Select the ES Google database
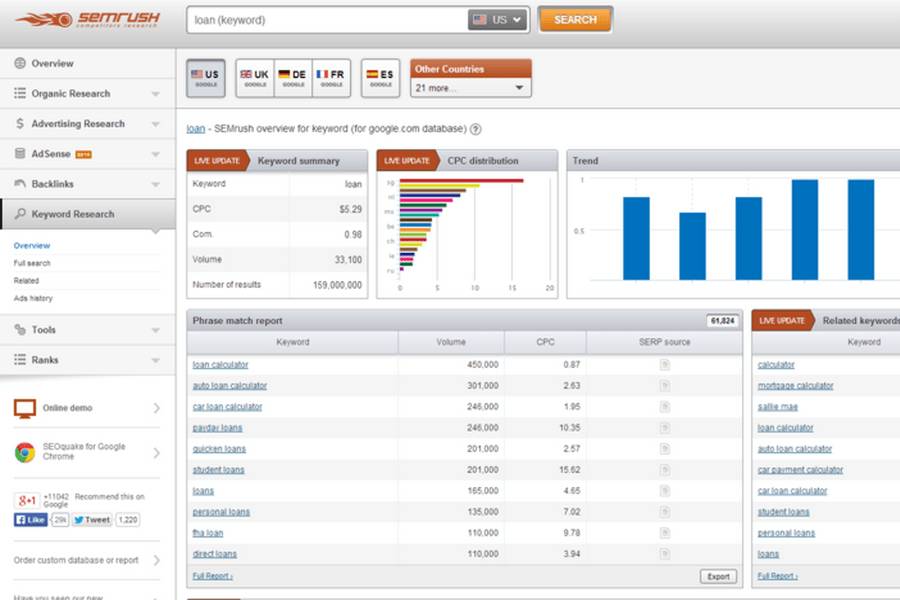 [380, 78]
